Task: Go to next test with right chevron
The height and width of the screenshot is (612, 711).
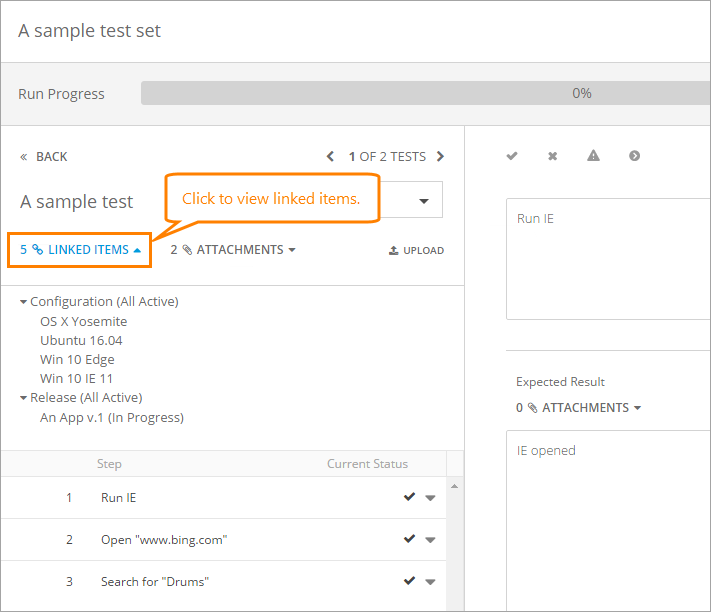Action: [x=440, y=157]
